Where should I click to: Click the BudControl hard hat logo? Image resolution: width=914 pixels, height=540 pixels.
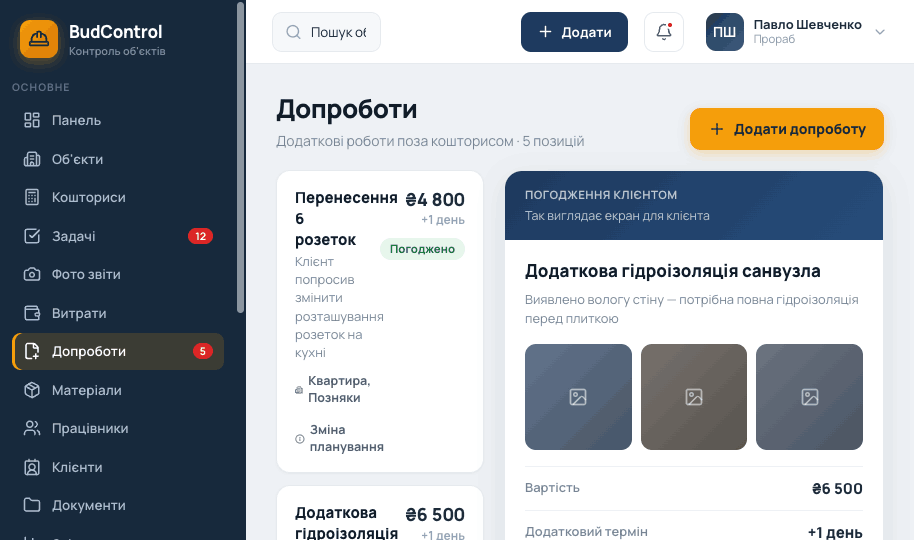pos(39,39)
